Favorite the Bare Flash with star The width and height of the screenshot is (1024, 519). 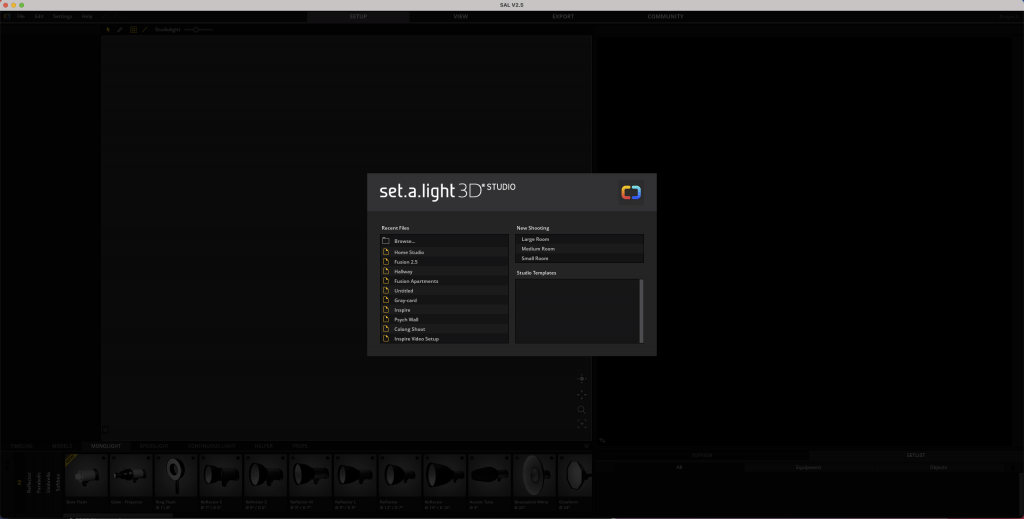click(104, 458)
